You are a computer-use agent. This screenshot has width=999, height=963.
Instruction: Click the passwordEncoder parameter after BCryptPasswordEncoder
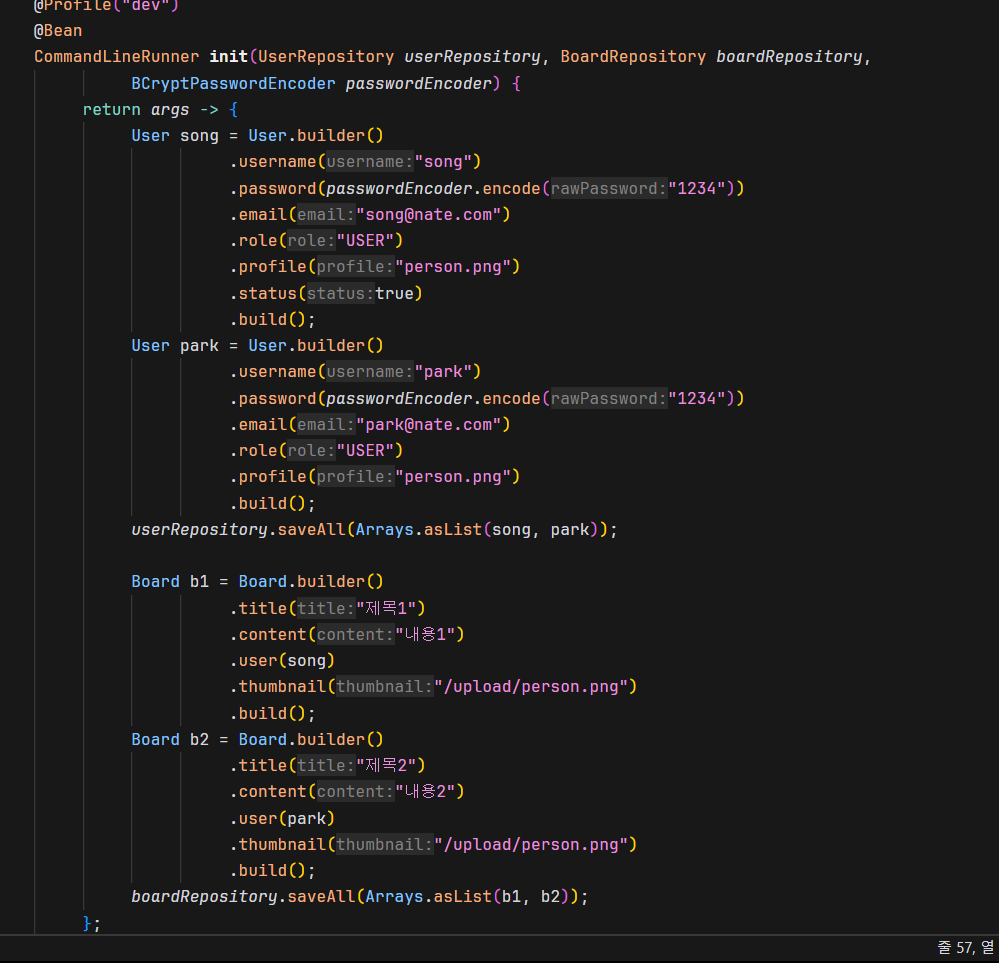coord(419,83)
